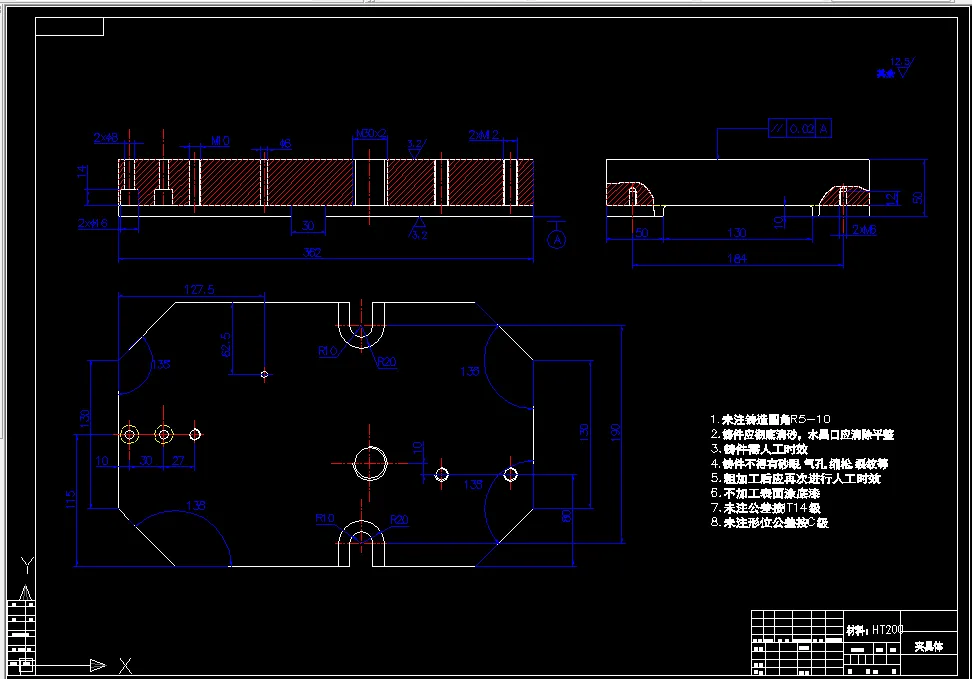972x679 pixels.
Task: Select the R20 label at the lower slot
Action: click(399, 519)
